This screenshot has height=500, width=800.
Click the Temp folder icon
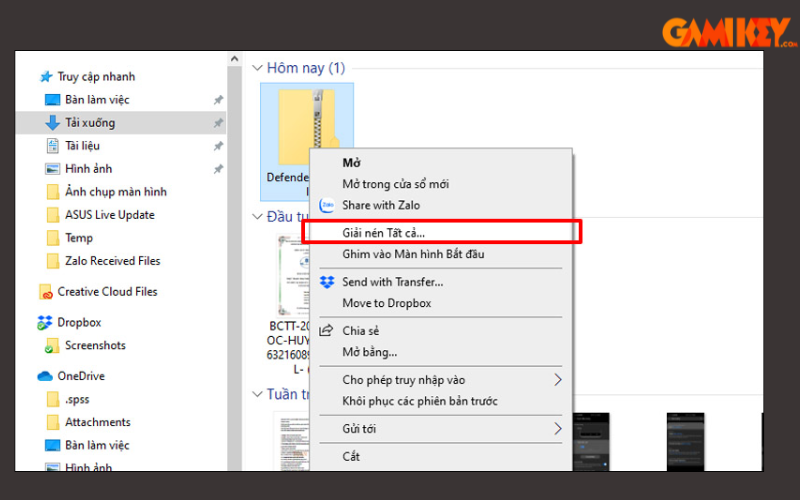[x=53, y=238]
